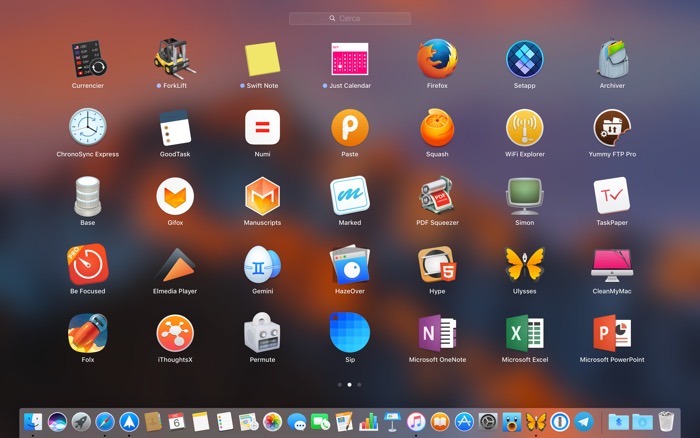The height and width of the screenshot is (438, 700).
Task: Open Numbers chart icon in Dock
Action: tap(368, 421)
